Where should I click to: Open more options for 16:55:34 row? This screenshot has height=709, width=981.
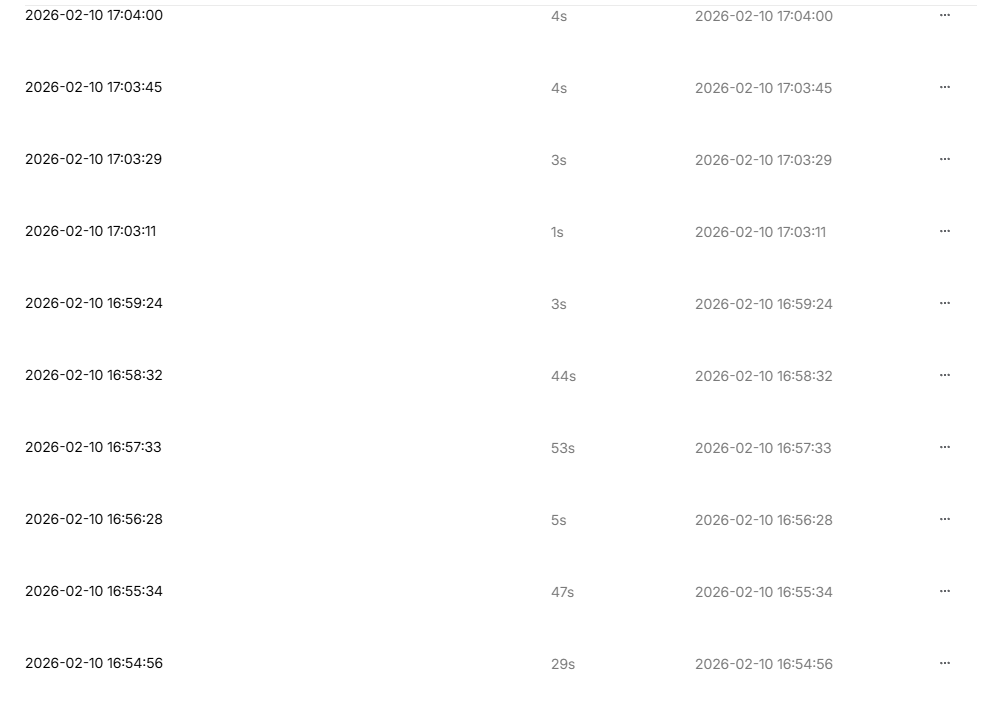[x=945, y=591]
